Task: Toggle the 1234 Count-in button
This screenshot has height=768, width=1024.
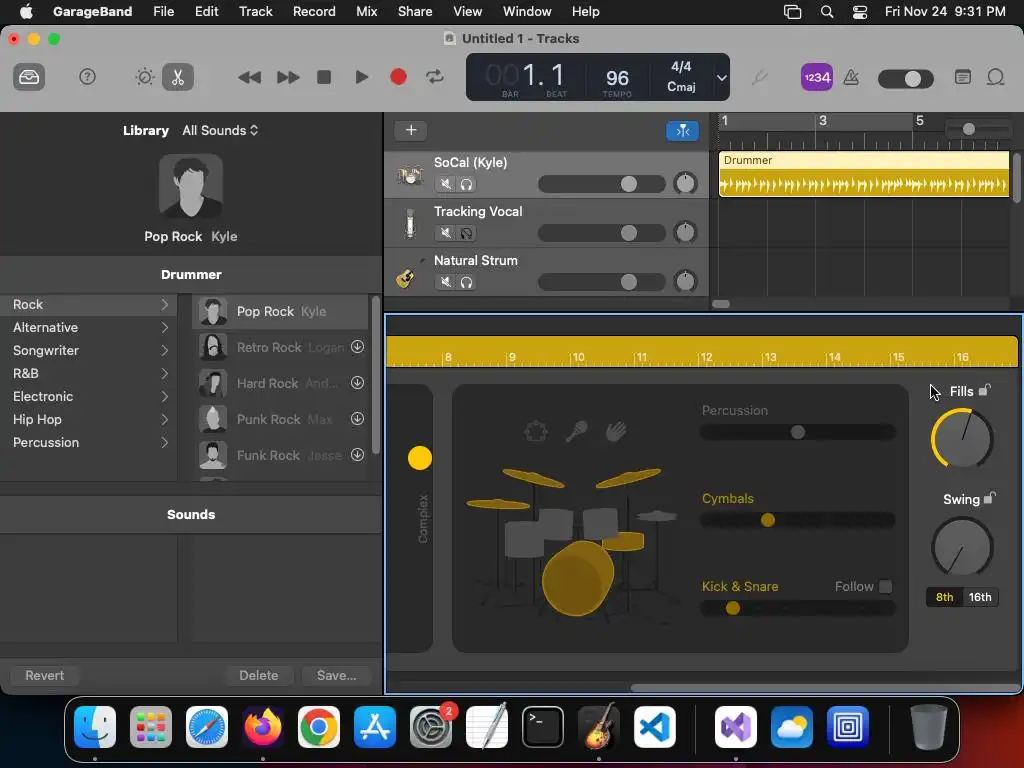Action: (816, 77)
